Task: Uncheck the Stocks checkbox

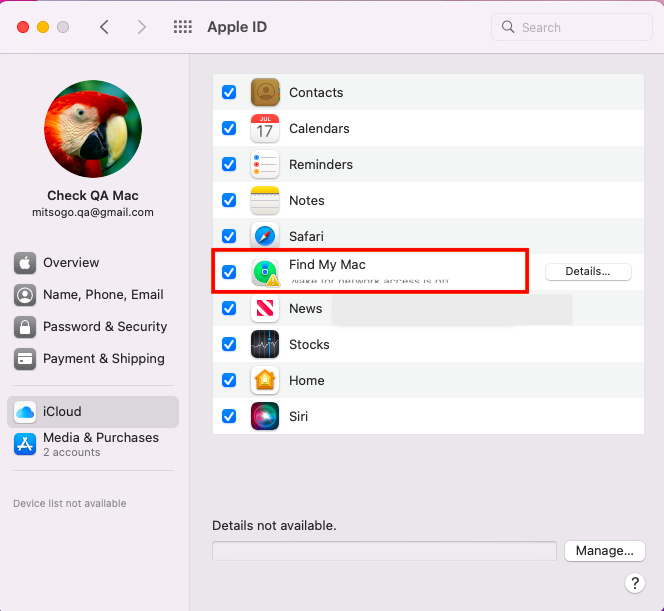Action: pos(229,344)
